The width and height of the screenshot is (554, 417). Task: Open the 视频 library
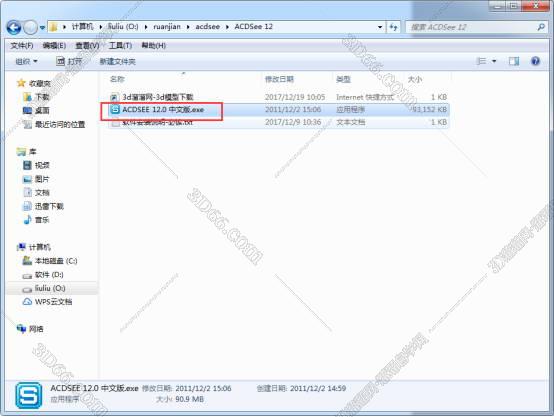click(42, 165)
